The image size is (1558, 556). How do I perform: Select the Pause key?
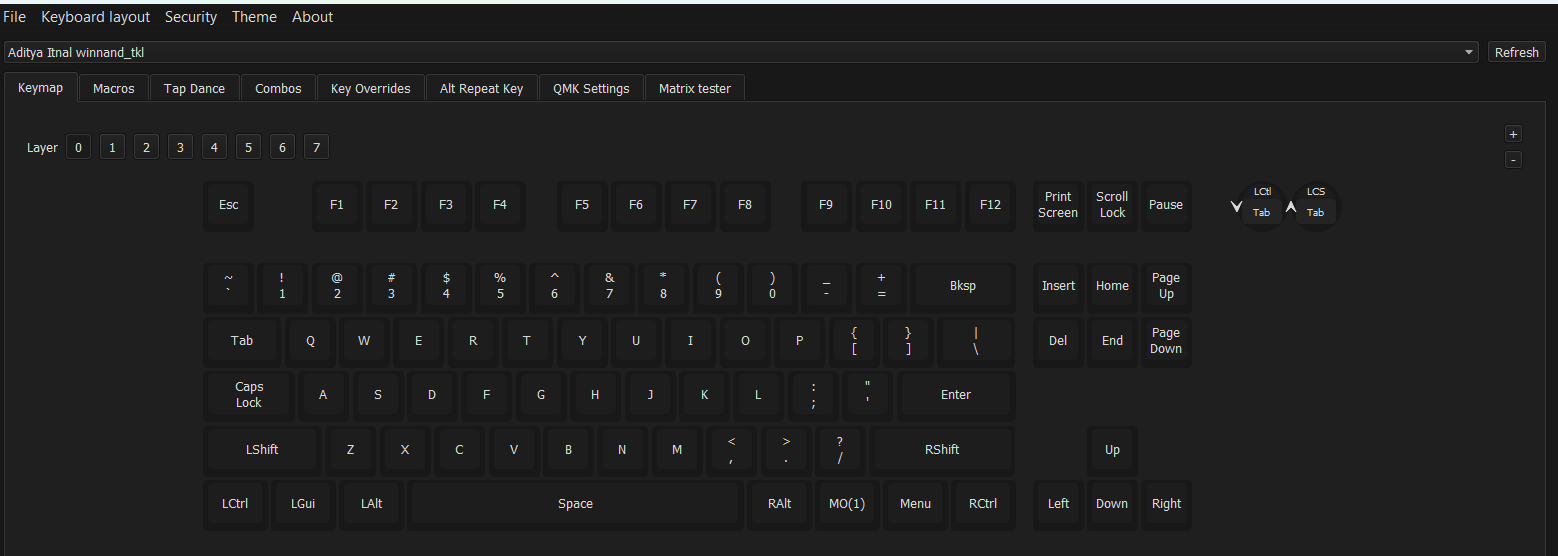point(1166,205)
